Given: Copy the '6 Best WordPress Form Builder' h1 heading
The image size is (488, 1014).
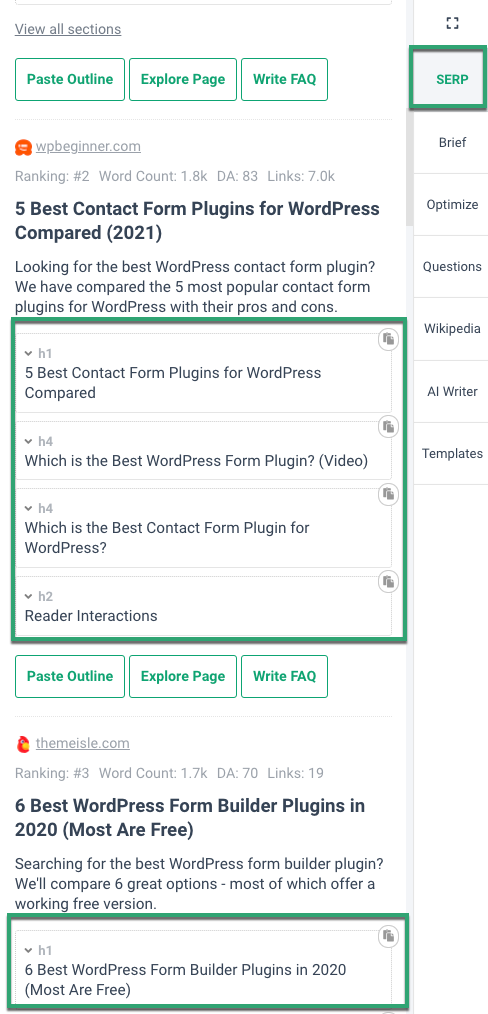Looking at the screenshot, I should click(388, 936).
